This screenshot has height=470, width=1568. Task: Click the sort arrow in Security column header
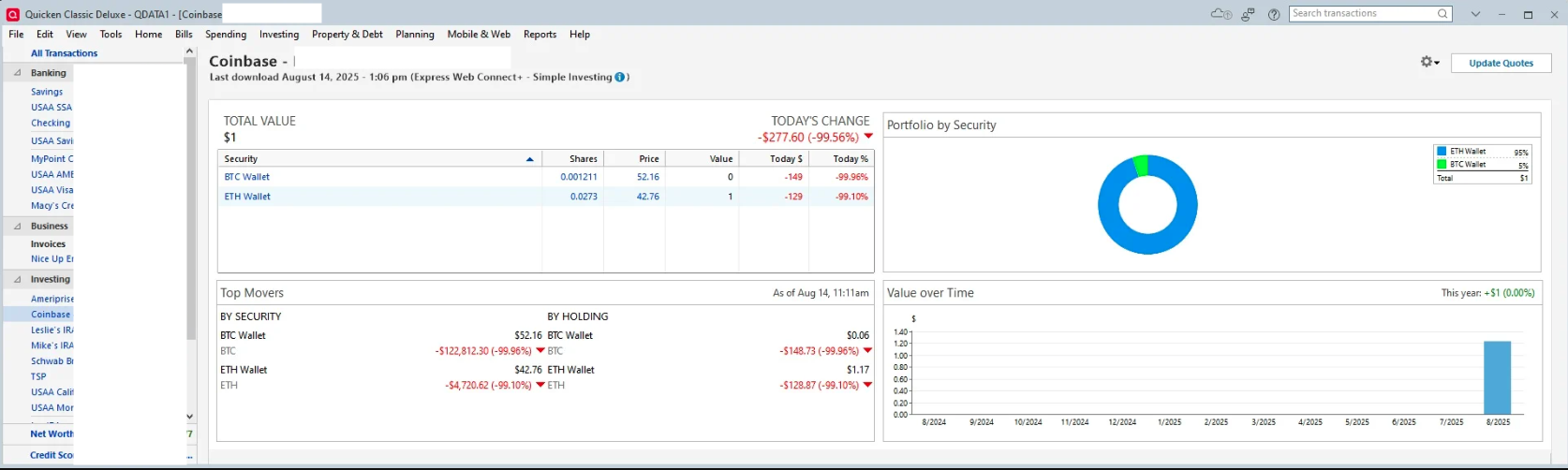tap(529, 159)
